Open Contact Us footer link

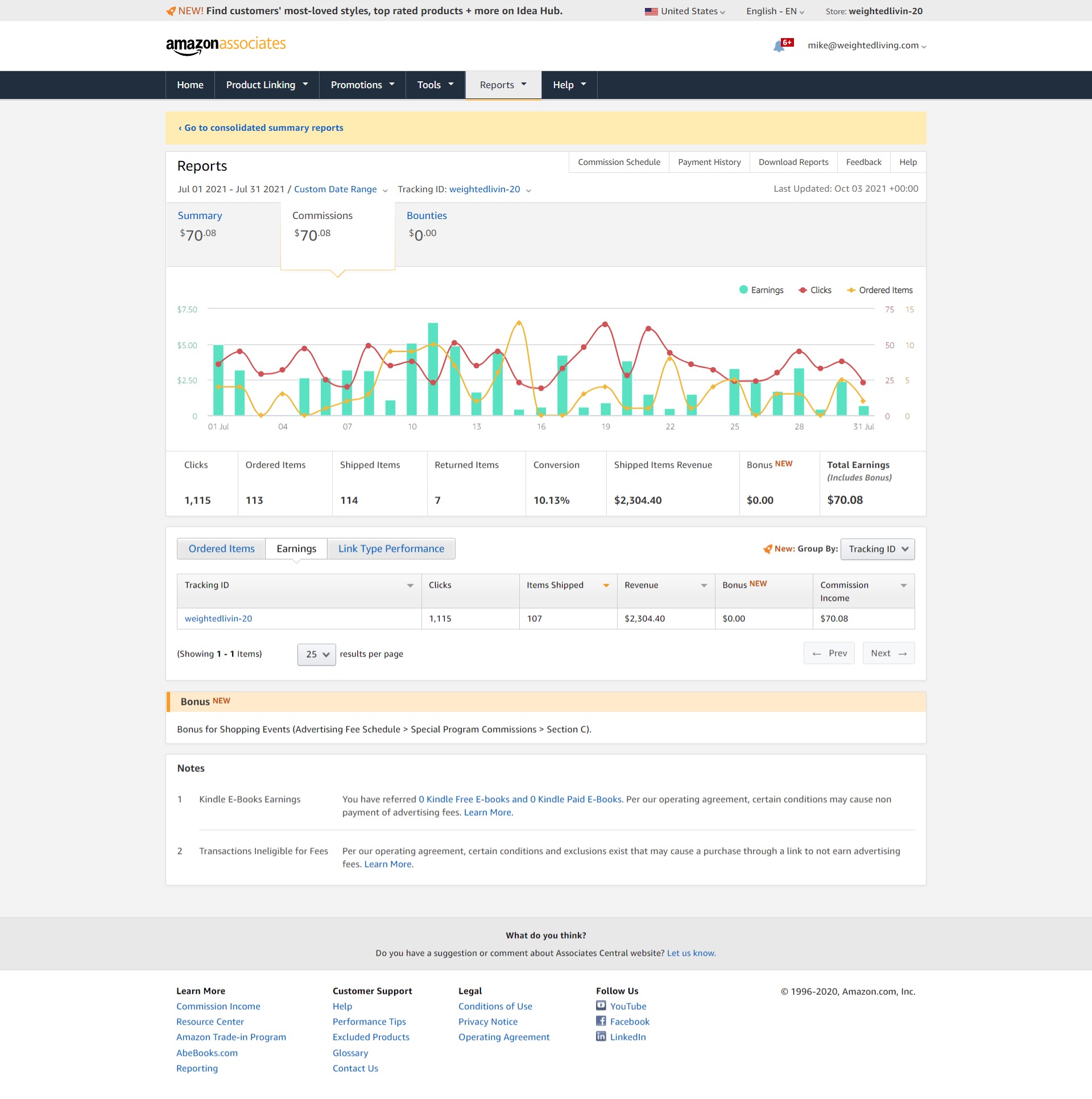coord(355,1068)
